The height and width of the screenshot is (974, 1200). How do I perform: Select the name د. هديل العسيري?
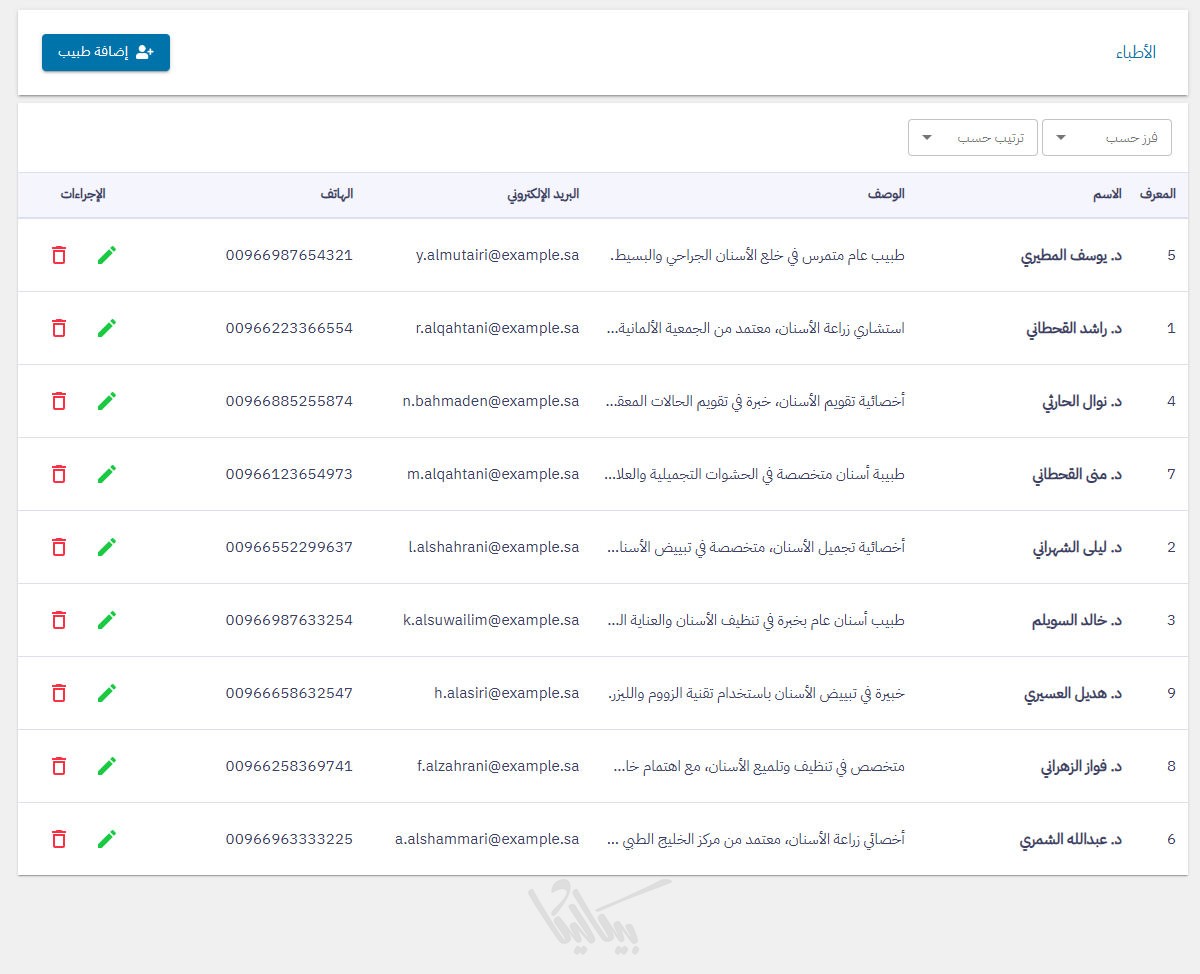(x=1073, y=693)
